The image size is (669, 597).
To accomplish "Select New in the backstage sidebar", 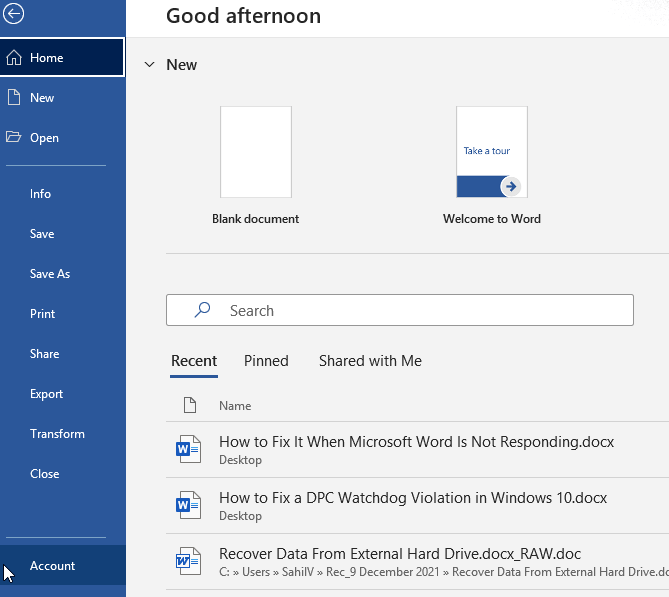I will tap(62, 97).
